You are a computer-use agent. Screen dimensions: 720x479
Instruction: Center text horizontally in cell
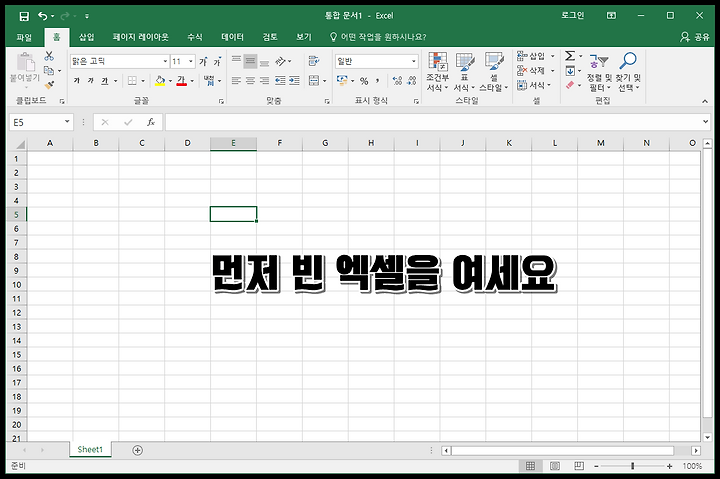(250, 81)
